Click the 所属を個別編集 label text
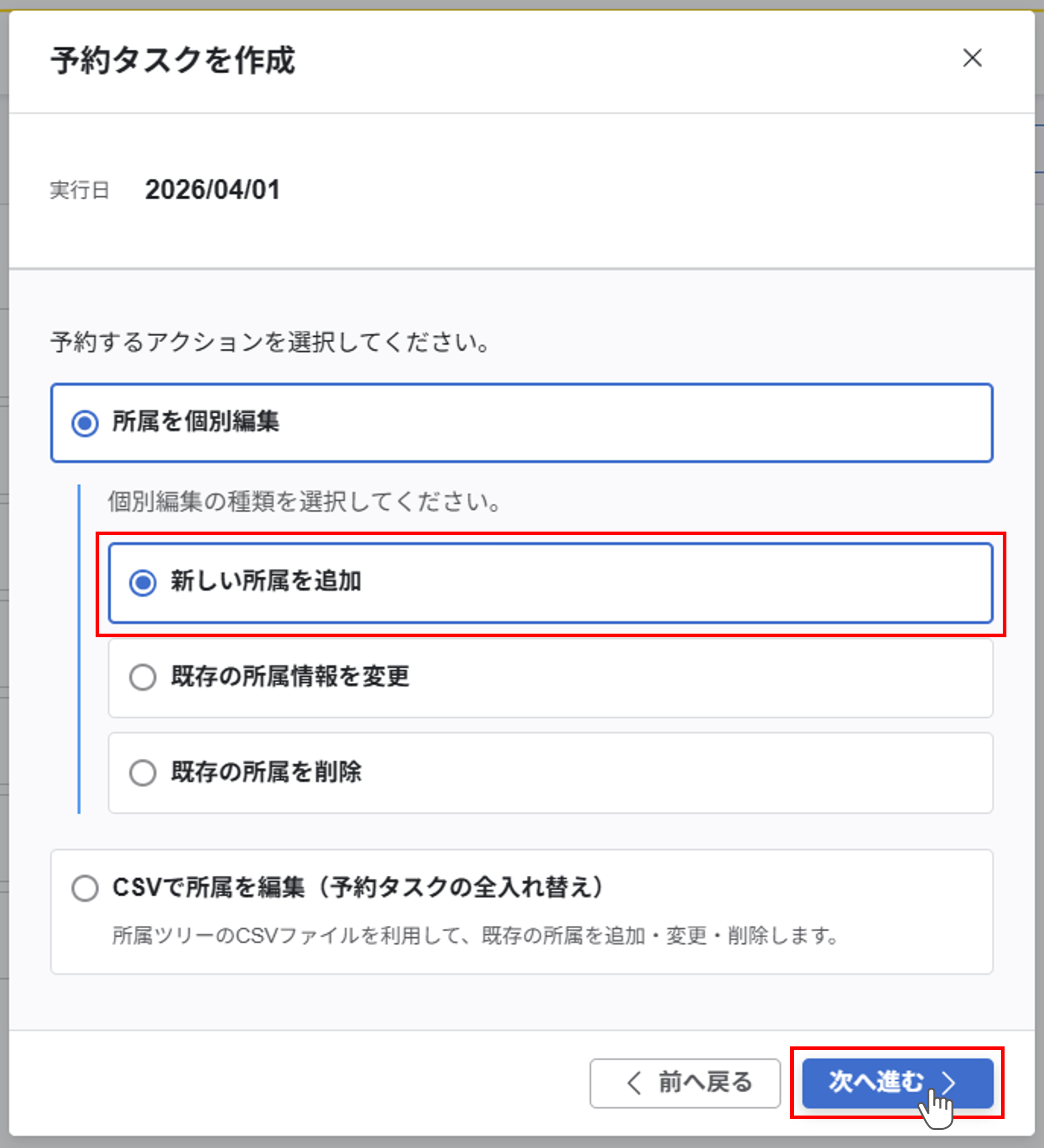This screenshot has width=1044, height=1148. coord(195,422)
